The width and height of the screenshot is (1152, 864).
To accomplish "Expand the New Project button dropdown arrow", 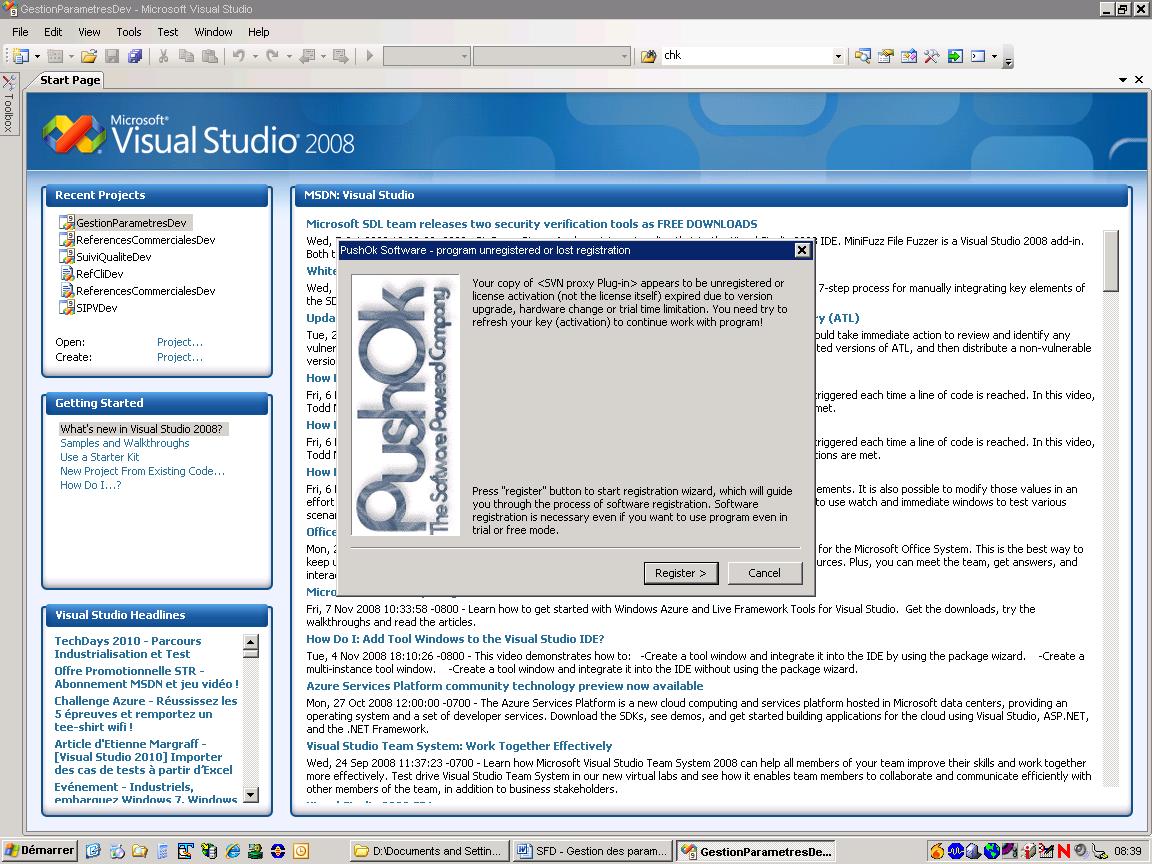I will point(36,56).
